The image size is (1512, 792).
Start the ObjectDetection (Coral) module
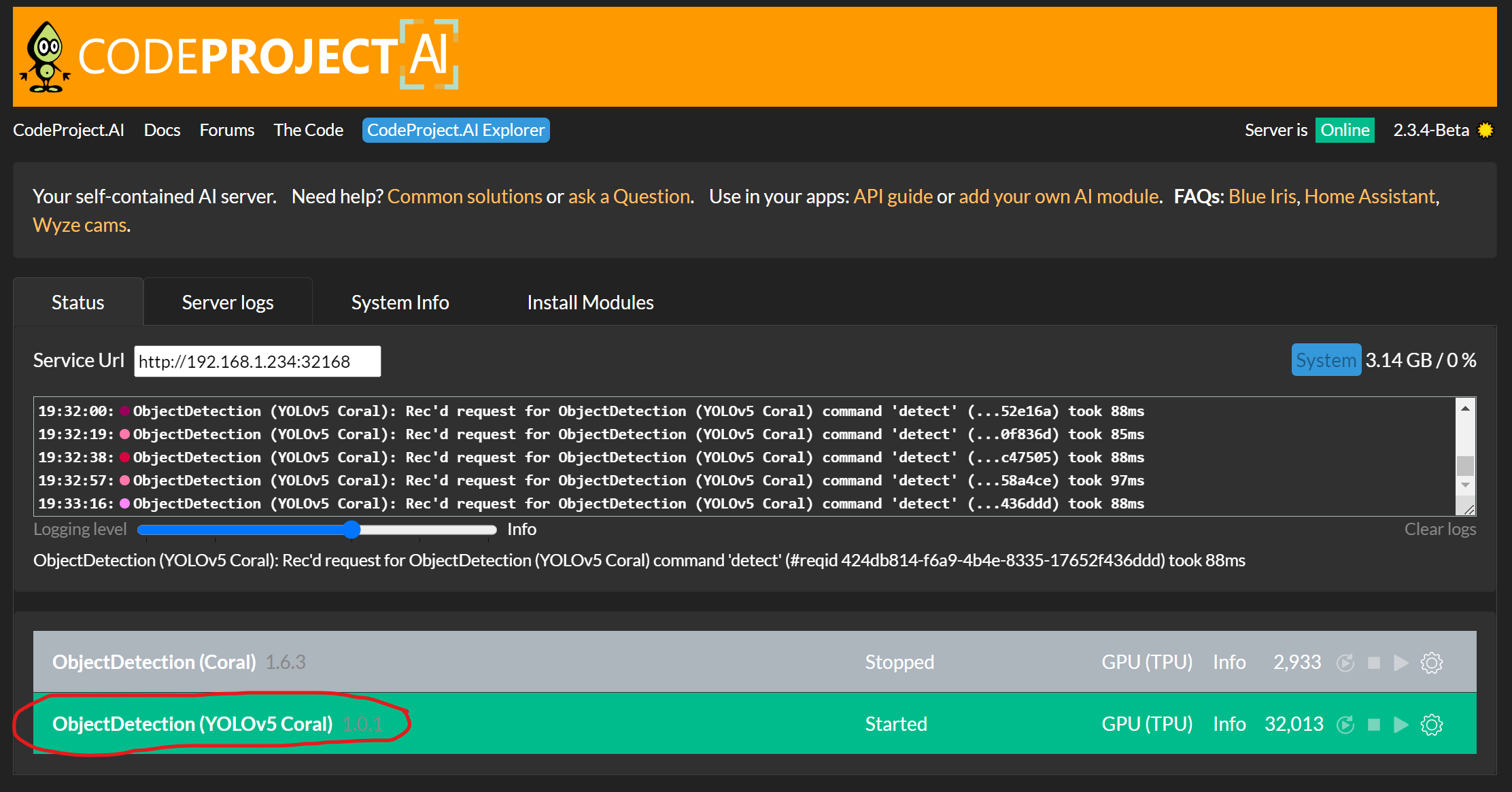[1401, 663]
